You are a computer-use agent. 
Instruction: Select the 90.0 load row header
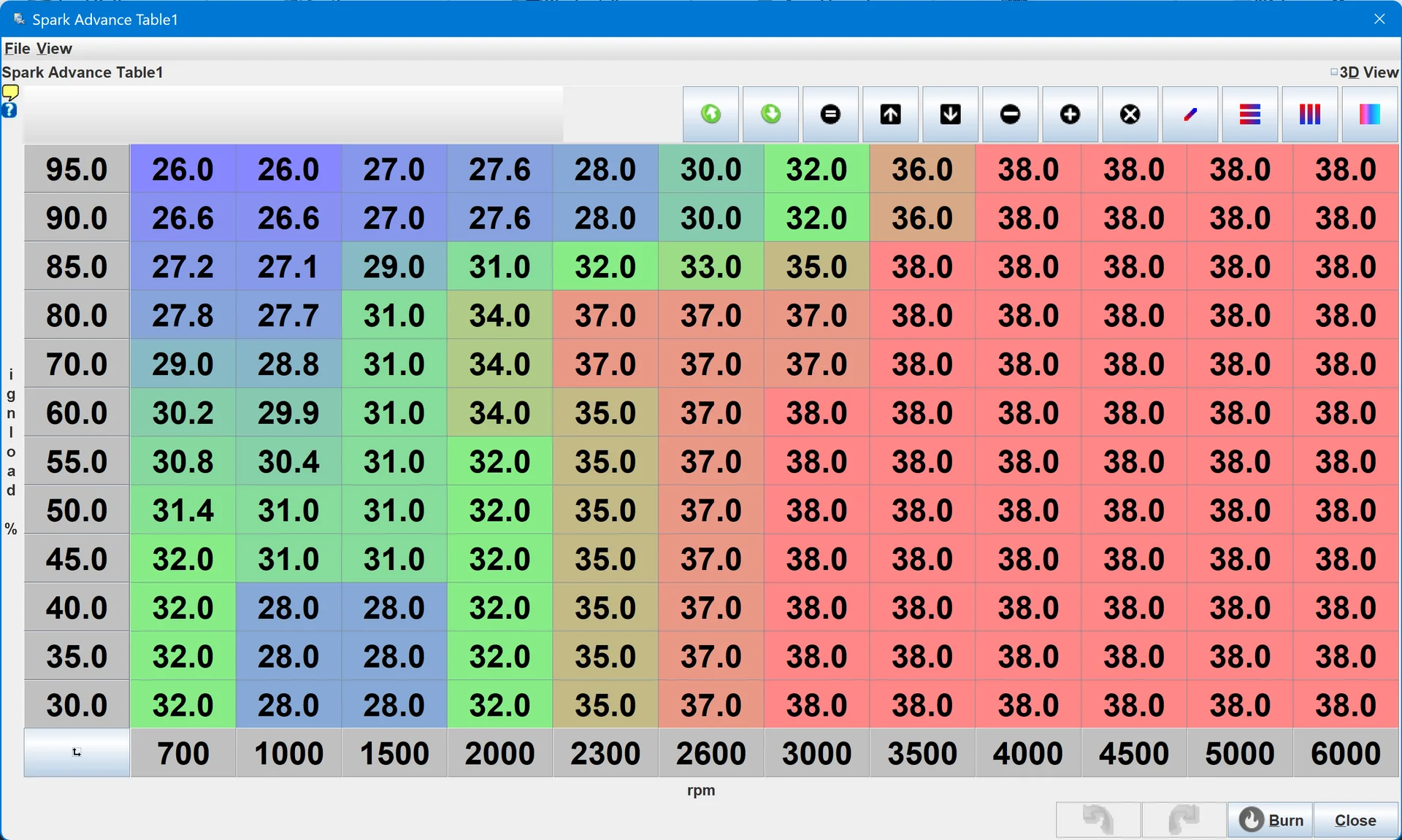[77, 217]
